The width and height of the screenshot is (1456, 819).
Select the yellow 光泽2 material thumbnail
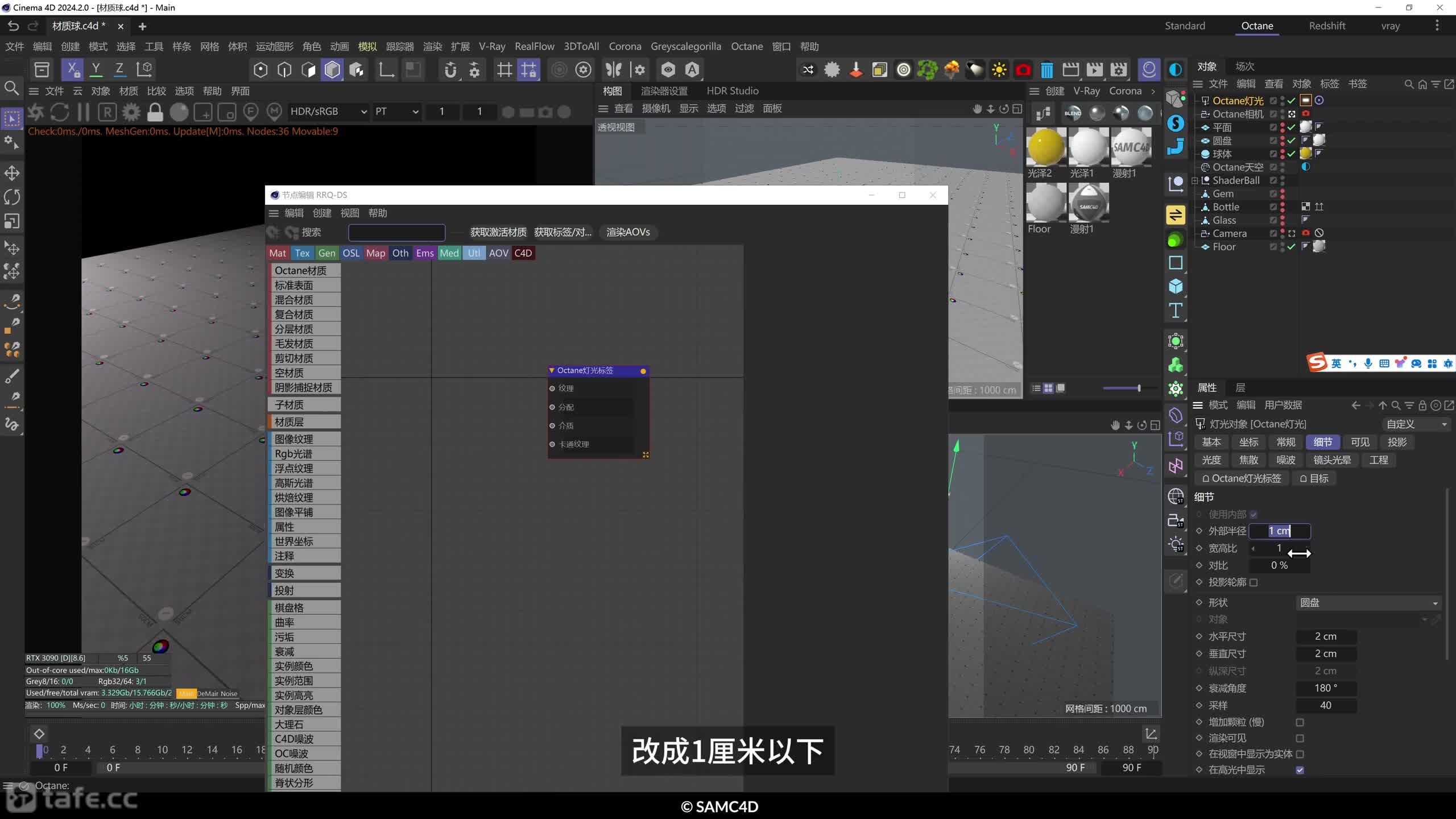pyautogui.click(x=1045, y=147)
